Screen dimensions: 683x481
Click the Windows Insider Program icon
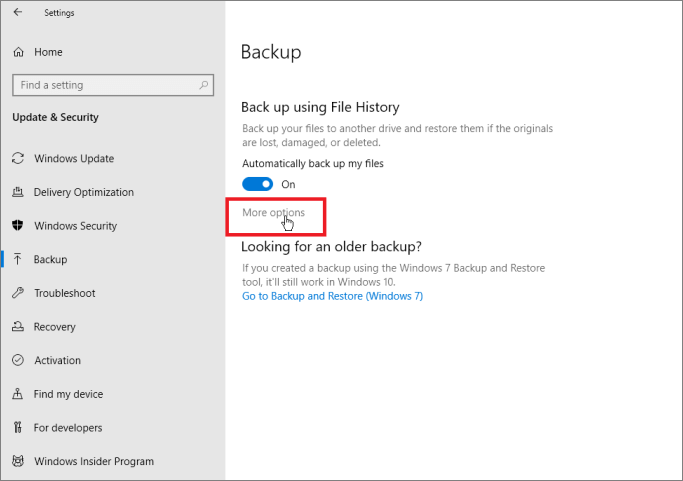[18, 461]
